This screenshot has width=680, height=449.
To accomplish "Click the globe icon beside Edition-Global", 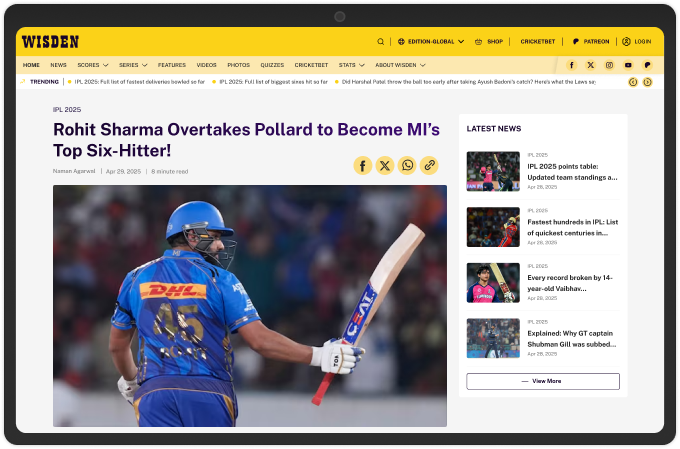I will click(x=401, y=42).
